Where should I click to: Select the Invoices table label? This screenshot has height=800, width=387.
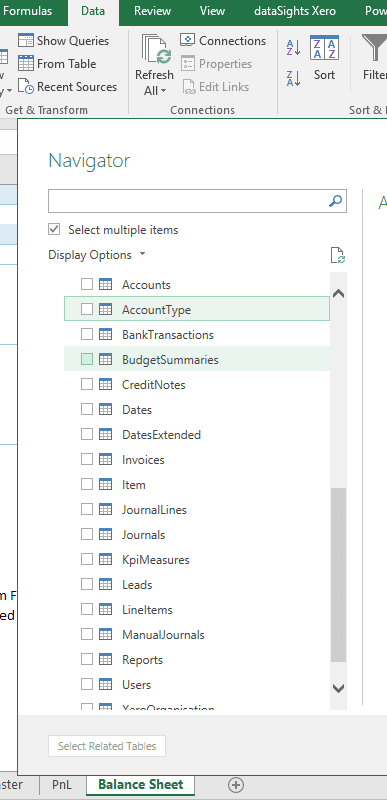143,460
